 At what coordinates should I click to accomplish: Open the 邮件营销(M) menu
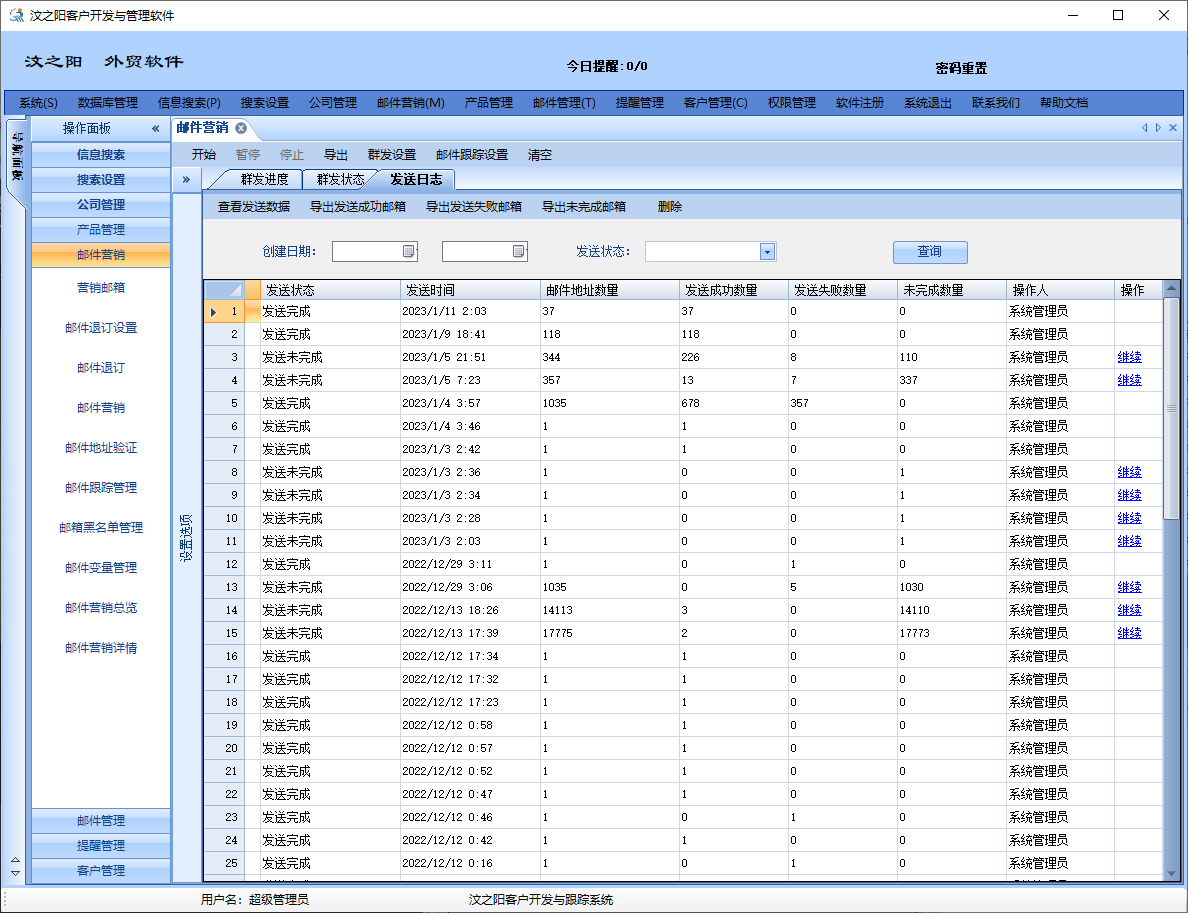click(x=410, y=102)
